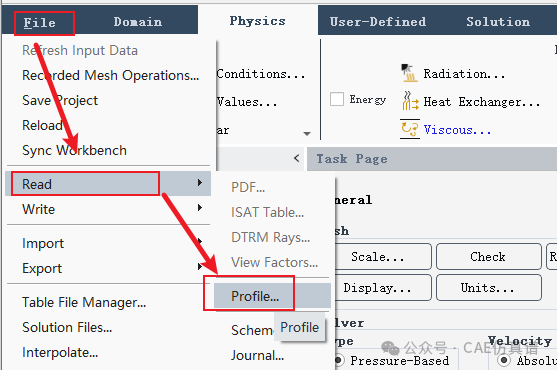Expand the Write submenu arrow

(x=200, y=207)
